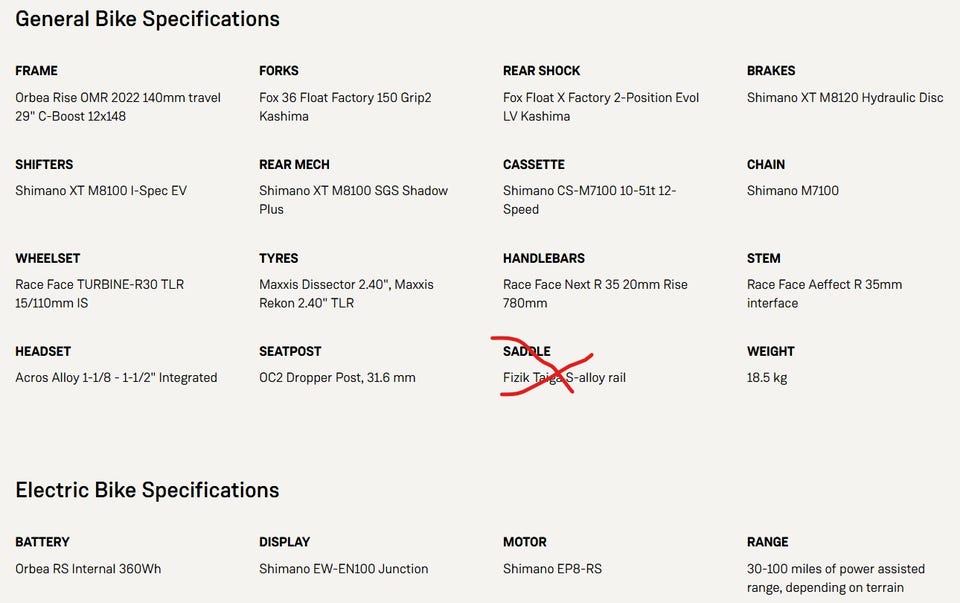Select Shimano XT M8120 Hydraulic Disc text
The height and width of the screenshot is (603, 960).
(x=845, y=97)
